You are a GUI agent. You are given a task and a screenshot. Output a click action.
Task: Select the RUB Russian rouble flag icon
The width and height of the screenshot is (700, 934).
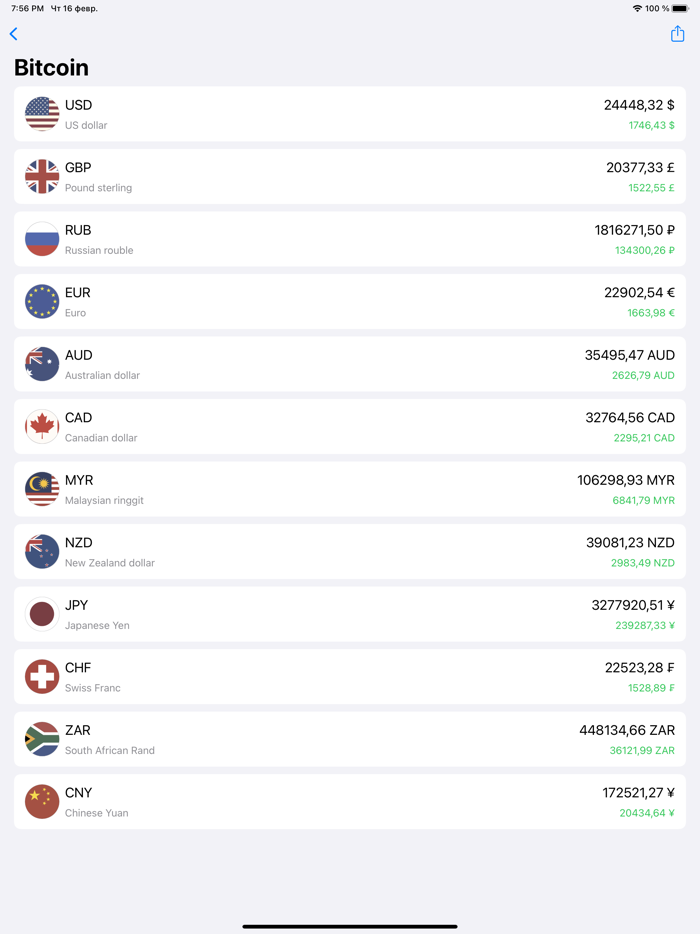click(41, 239)
